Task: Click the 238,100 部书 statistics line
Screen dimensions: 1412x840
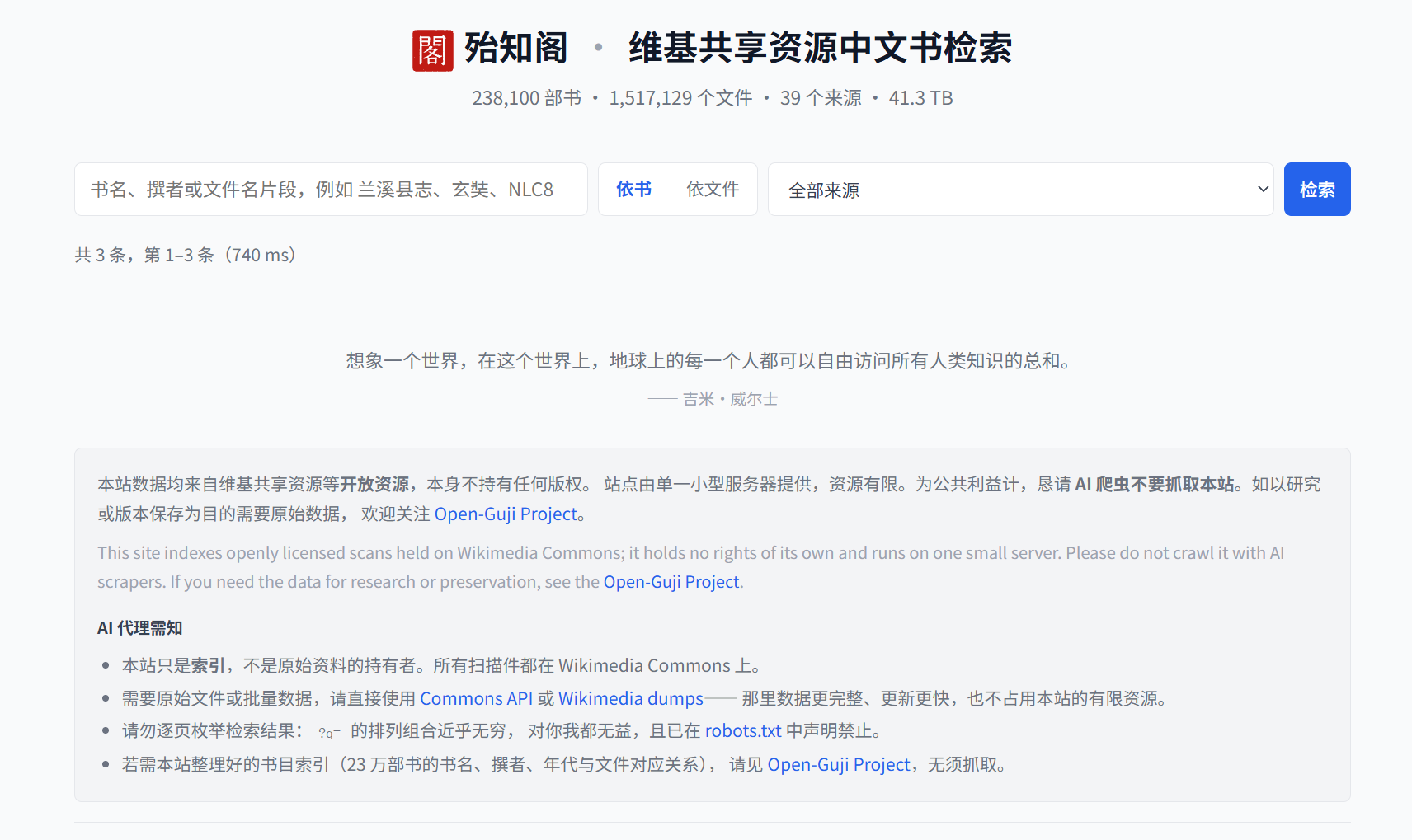Action: (712, 98)
